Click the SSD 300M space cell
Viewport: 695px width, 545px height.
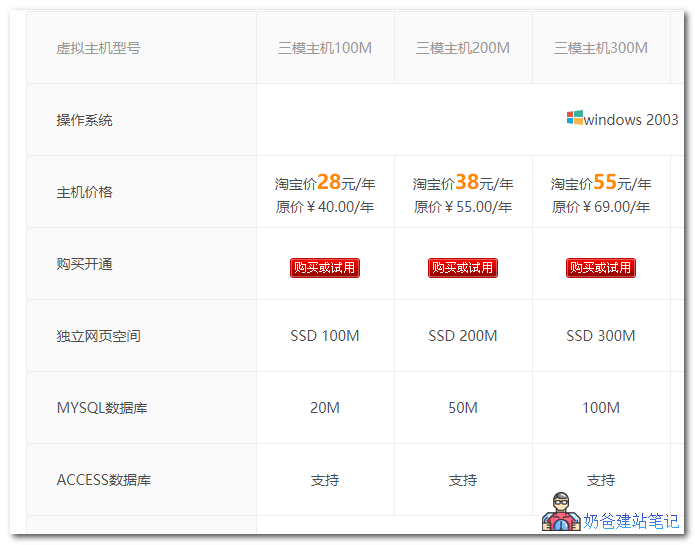(x=601, y=336)
